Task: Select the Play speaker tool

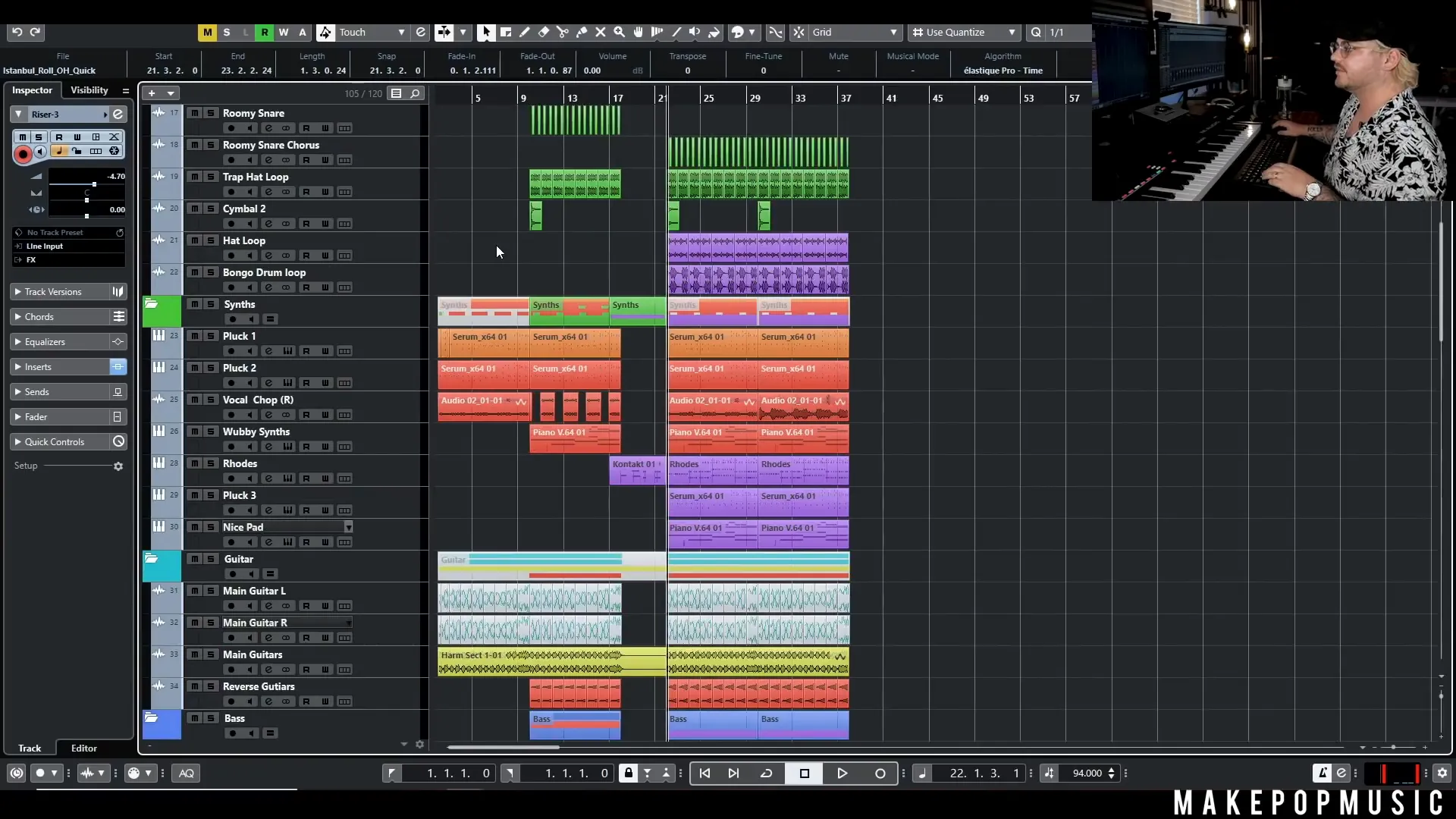Action: [x=695, y=32]
